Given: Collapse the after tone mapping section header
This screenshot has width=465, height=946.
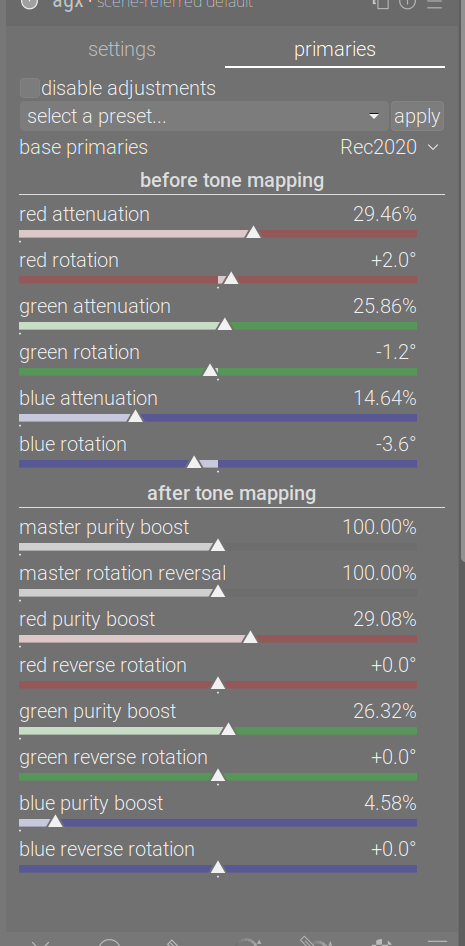Looking at the screenshot, I should click(232, 494).
